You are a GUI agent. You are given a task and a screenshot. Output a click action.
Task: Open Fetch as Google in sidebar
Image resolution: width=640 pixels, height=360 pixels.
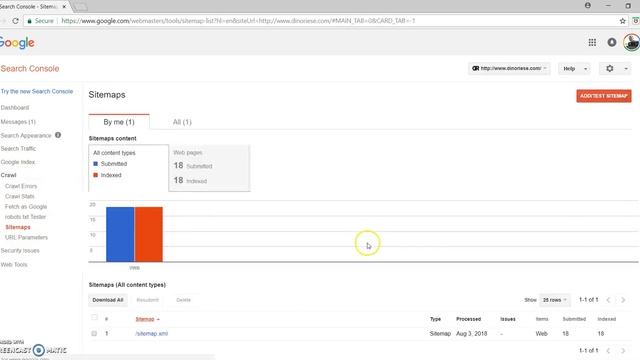click(26, 207)
